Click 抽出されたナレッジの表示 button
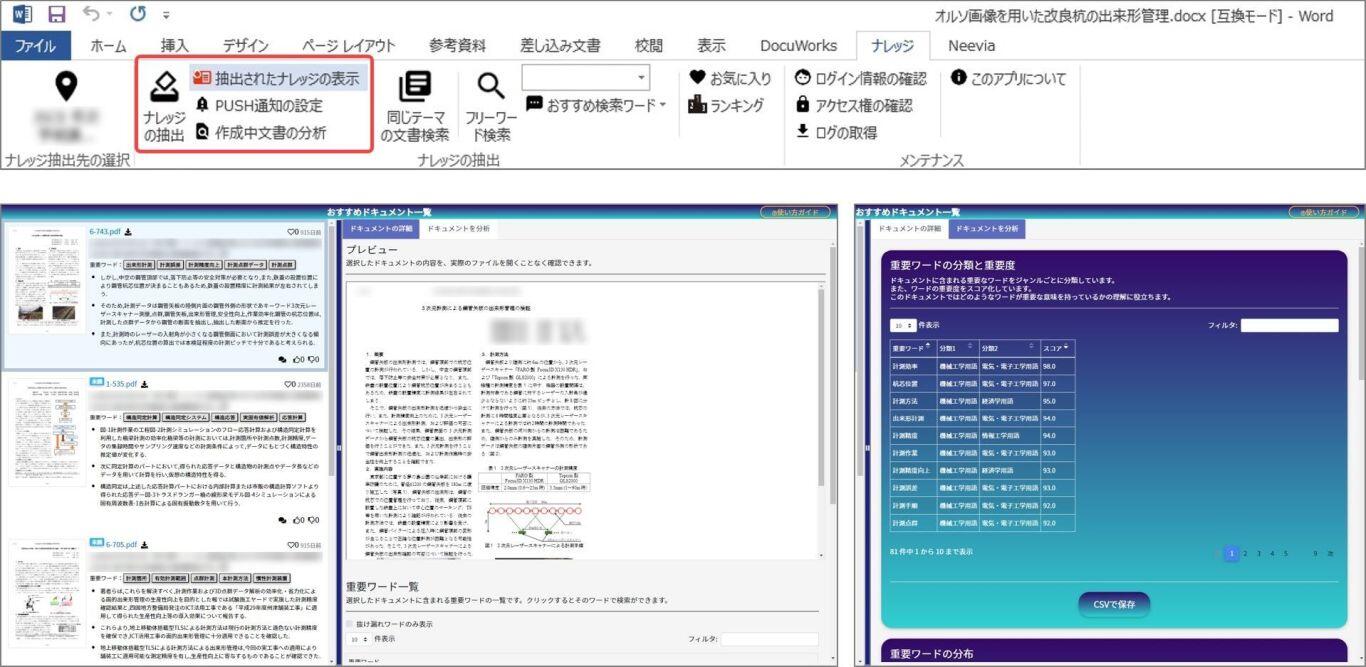The image size is (1366, 667). pyautogui.click(x=279, y=78)
